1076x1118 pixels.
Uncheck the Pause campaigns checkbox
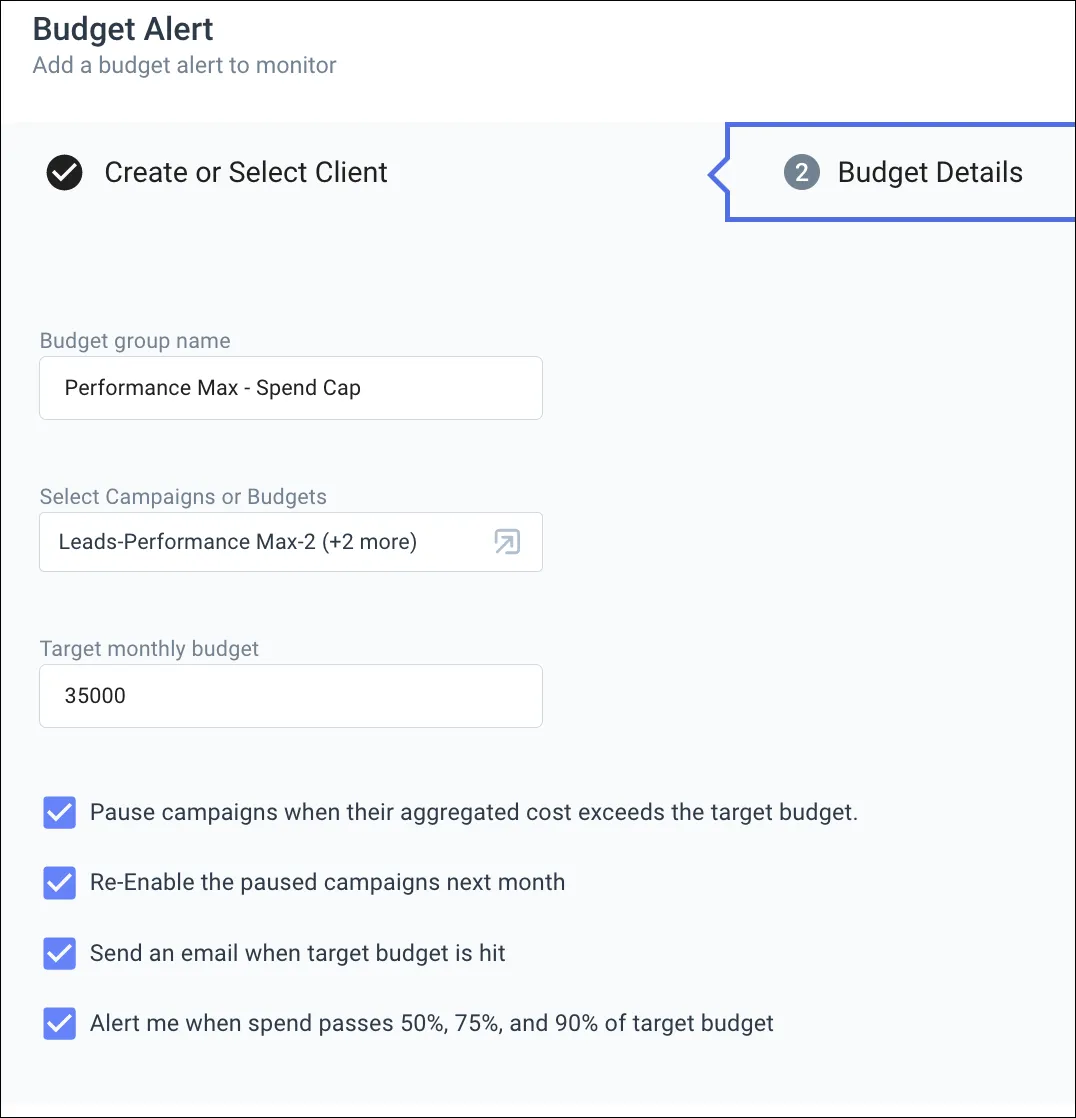(60, 813)
